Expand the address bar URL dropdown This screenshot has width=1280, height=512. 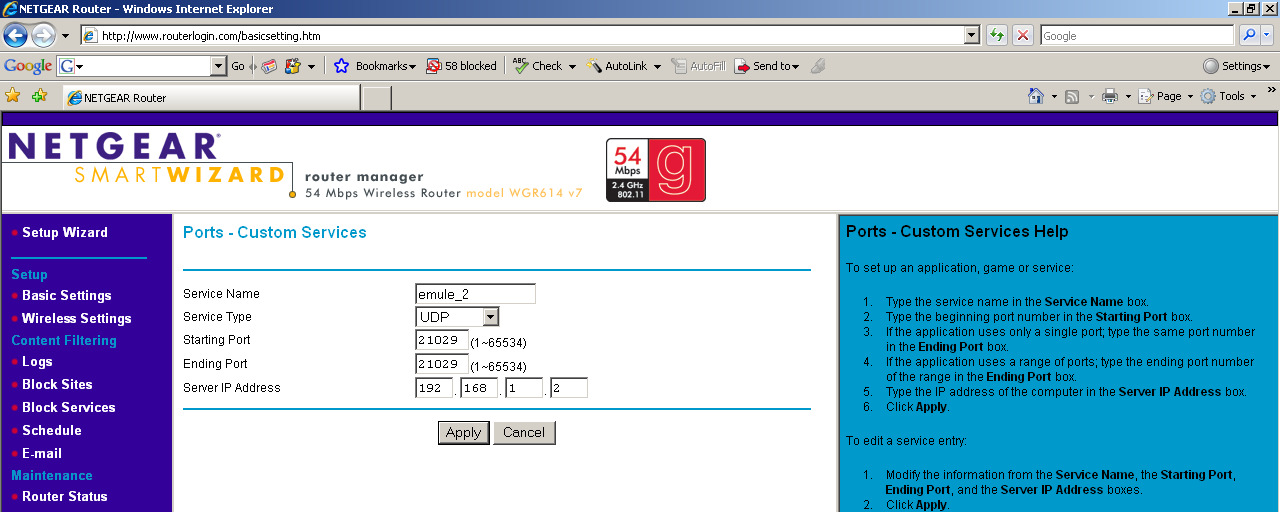coord(972,36)
